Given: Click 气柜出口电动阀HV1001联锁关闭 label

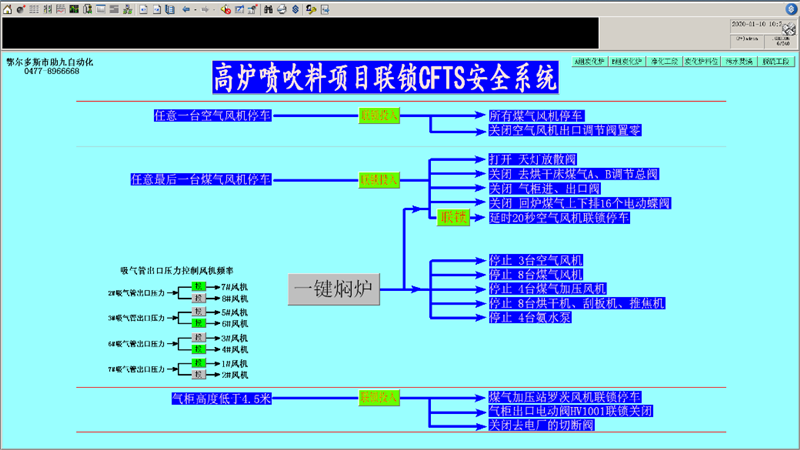Looking at the screenshot, I should [x=570, y=411].
